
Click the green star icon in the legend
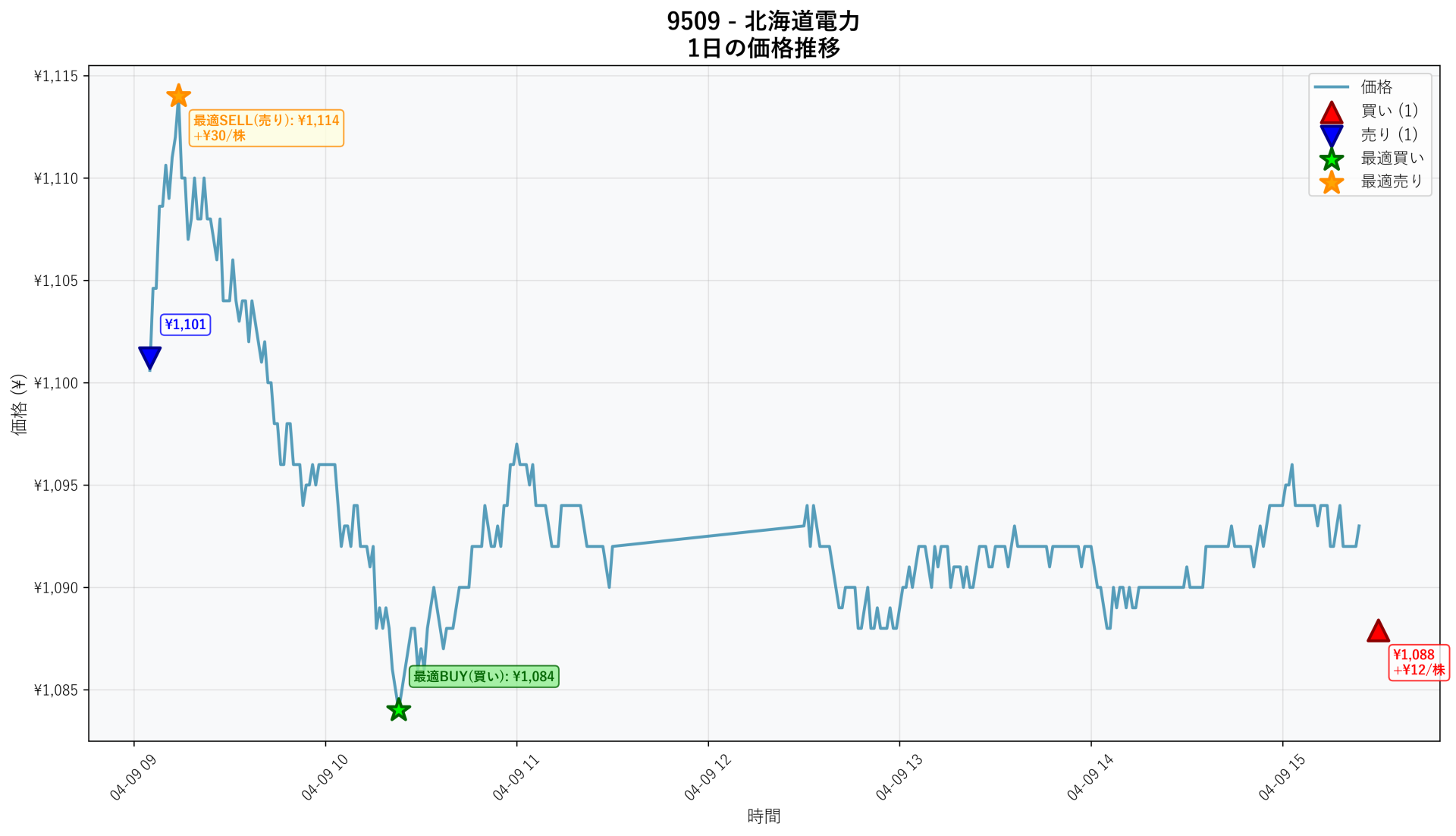(1332, 159)
